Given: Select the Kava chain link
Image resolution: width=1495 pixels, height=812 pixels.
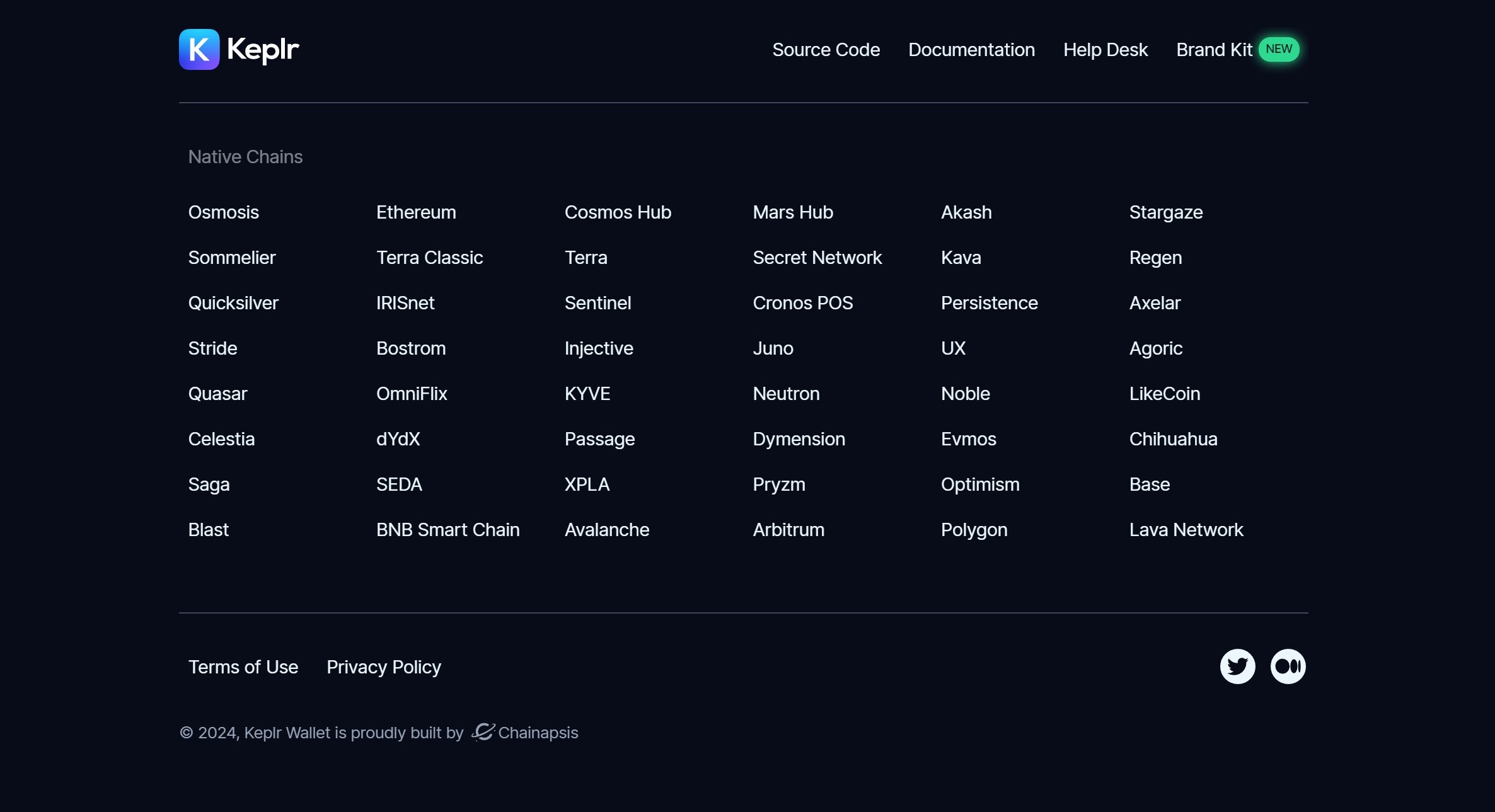Looking at the screenshot, I should tap(961, 258).
